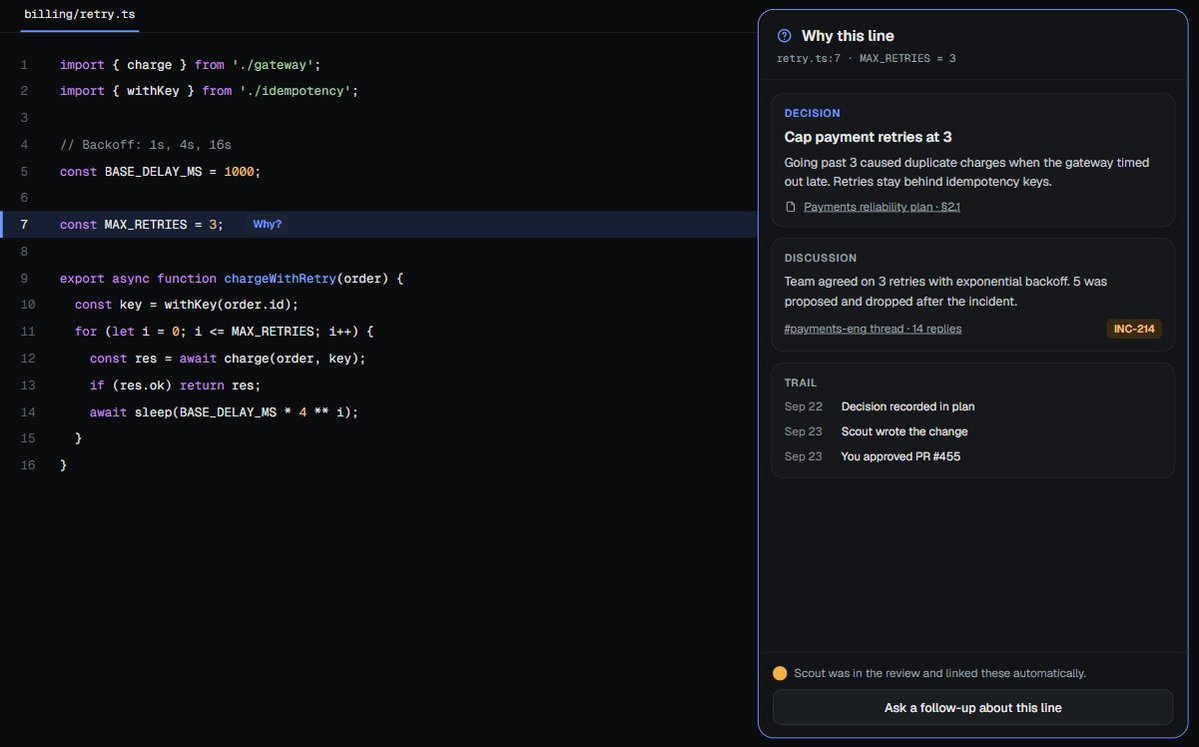Click the TRAIL section label
This screenshot has width=1199, height=747.
(801, 383)
